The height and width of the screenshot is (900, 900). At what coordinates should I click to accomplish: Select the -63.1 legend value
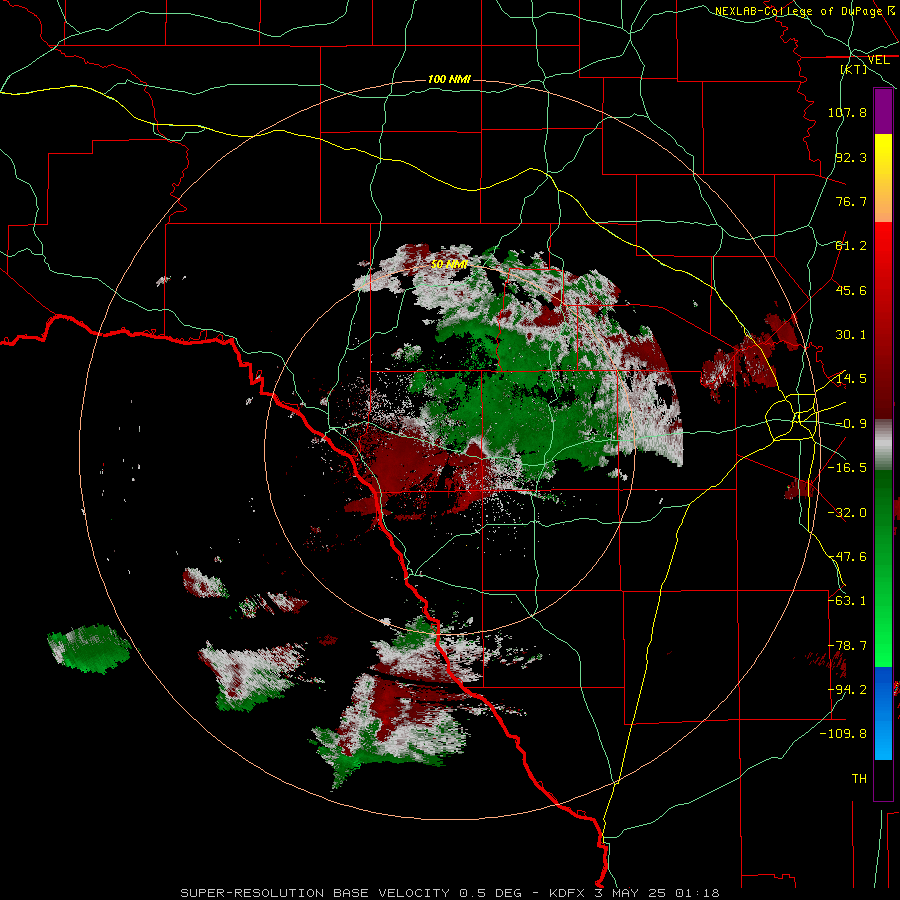[847, 601]
